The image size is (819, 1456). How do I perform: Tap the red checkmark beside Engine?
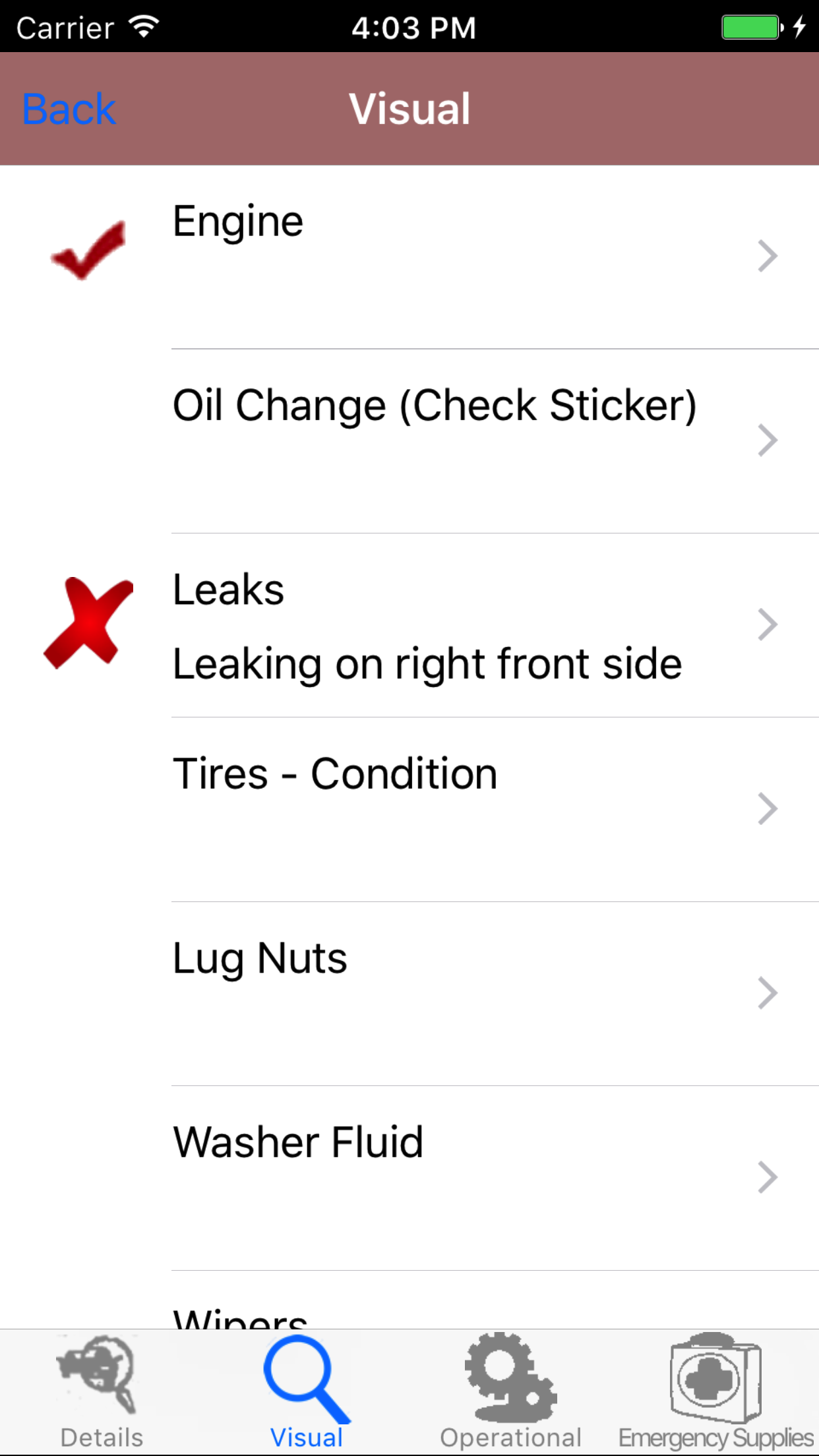88,251
